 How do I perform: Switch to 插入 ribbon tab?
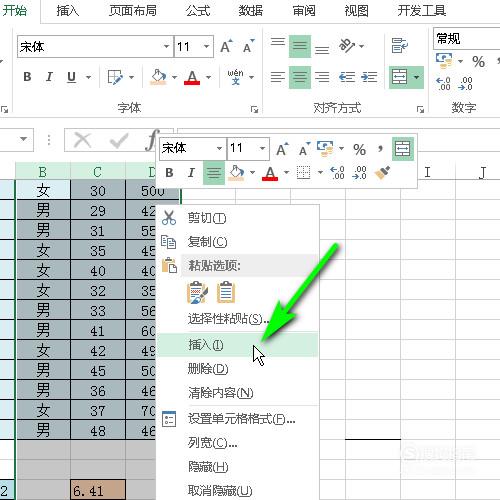tap(68, 11)
